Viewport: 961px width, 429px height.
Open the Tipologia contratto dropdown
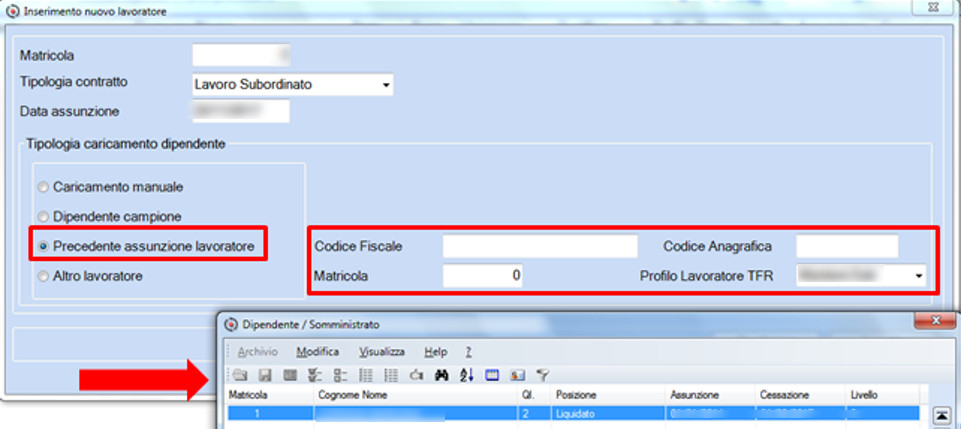[386, 85]
